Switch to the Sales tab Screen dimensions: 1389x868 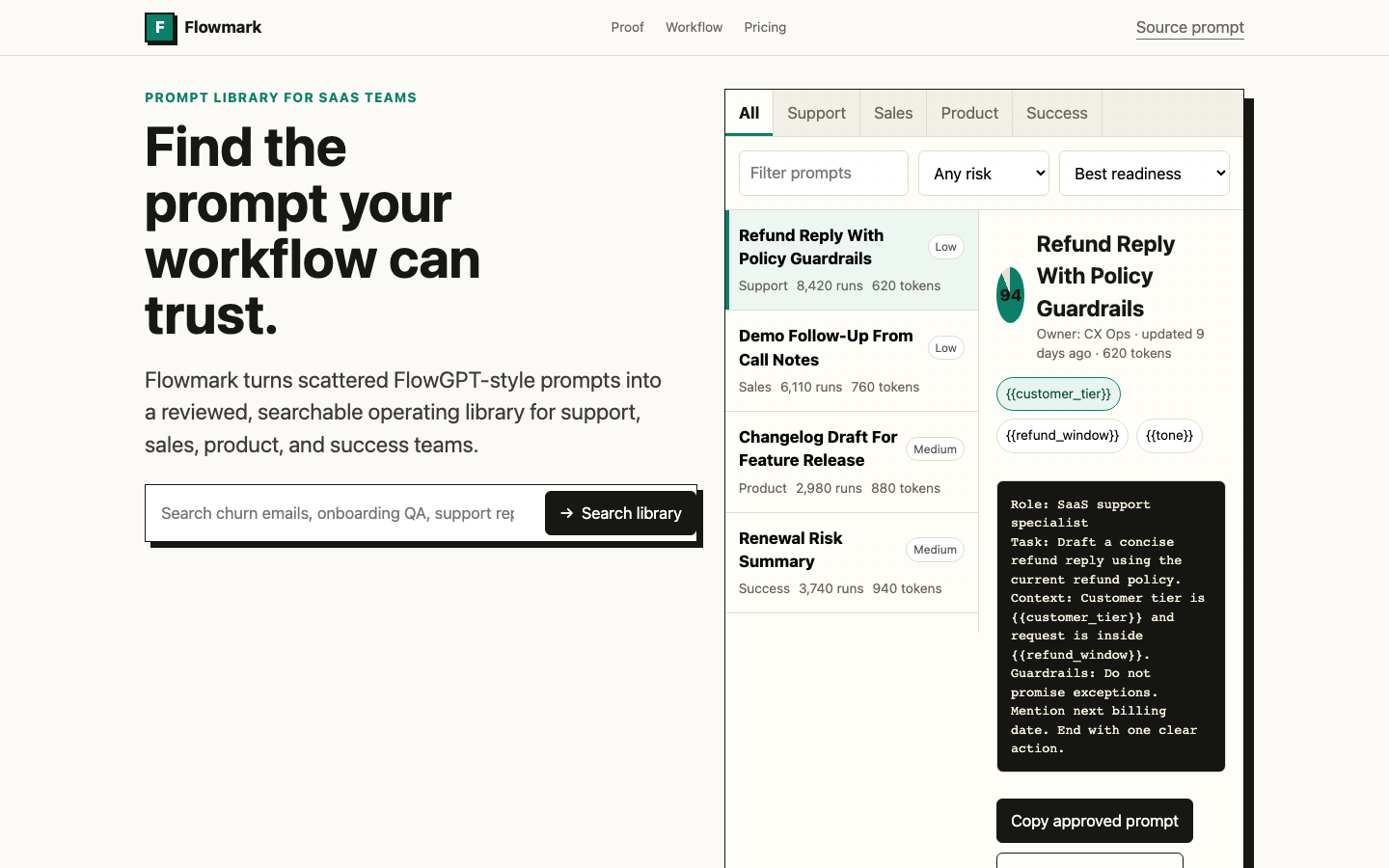(893, 113)
